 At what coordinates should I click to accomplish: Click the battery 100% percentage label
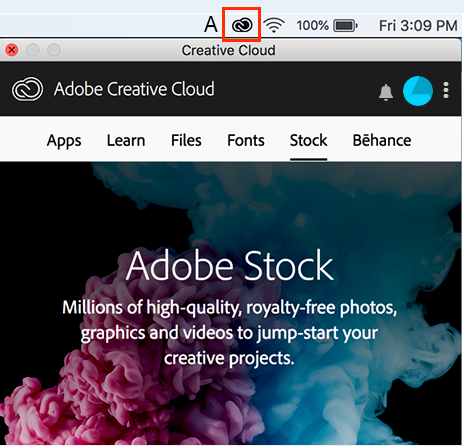click(312, 26)
